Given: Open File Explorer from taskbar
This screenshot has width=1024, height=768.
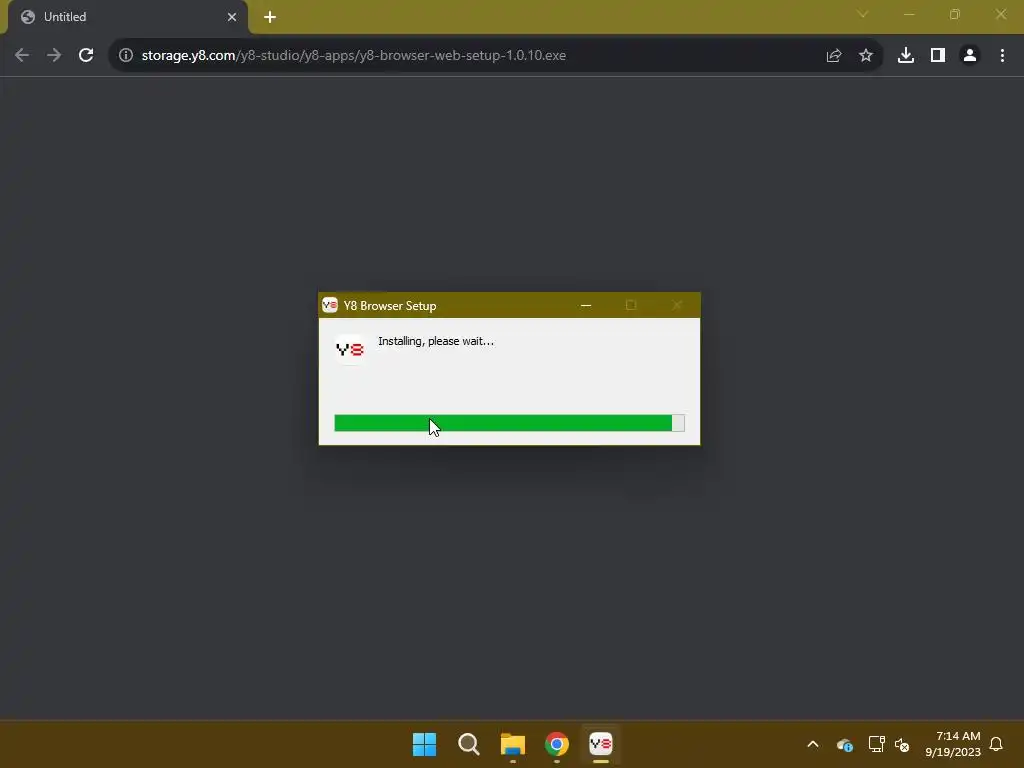Looking at the screenshot, I should [513, 744].
